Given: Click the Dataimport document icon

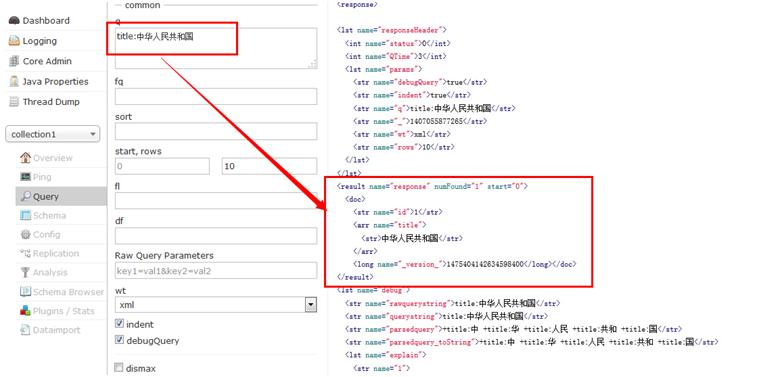Looking at the screenshot, I should pos(25,330).
